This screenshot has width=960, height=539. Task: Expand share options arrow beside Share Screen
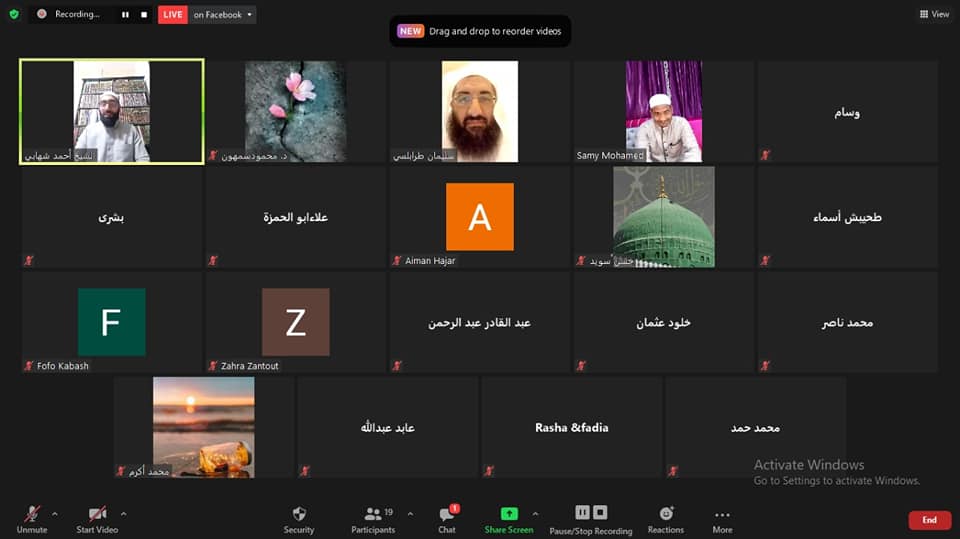click(536, 514)
